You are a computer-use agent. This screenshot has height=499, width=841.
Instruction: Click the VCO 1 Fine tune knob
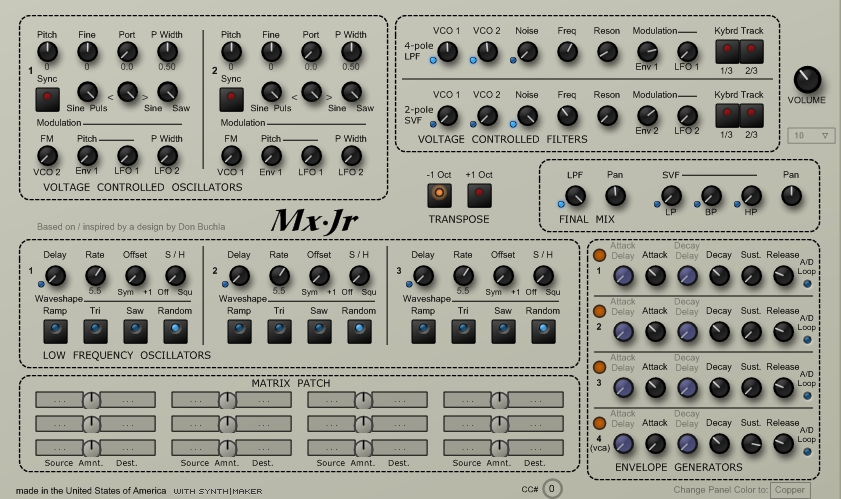[x=87, y=52]
